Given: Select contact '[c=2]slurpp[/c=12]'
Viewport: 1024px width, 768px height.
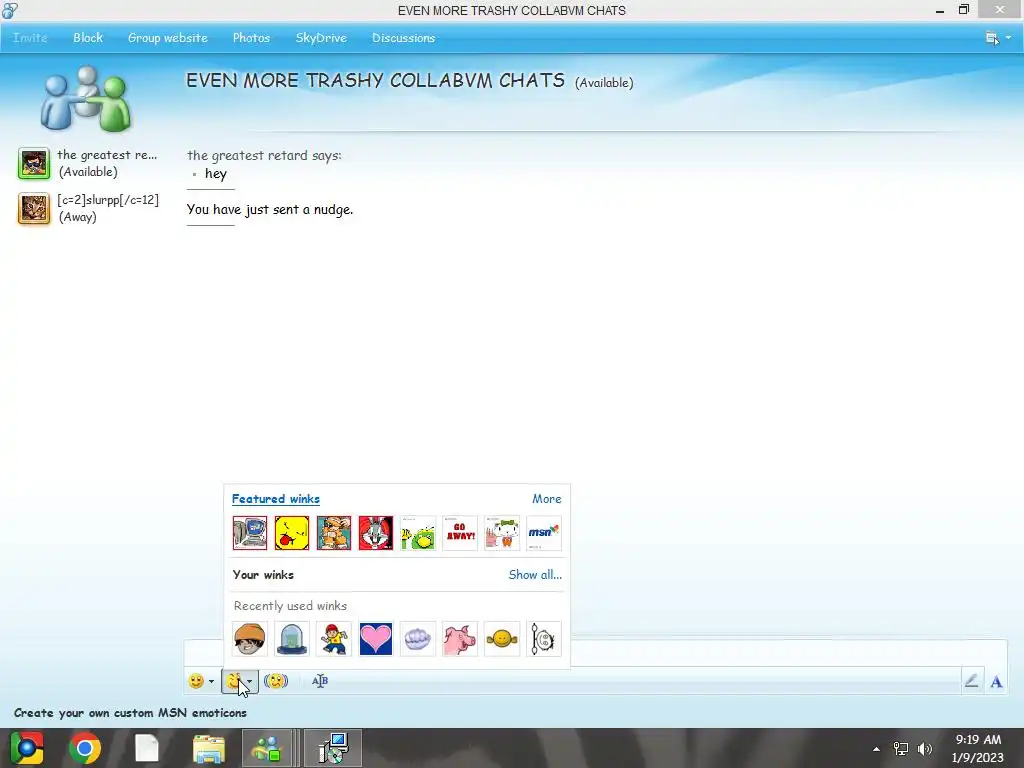Looking at the screenshot, I should click(108, 200).
